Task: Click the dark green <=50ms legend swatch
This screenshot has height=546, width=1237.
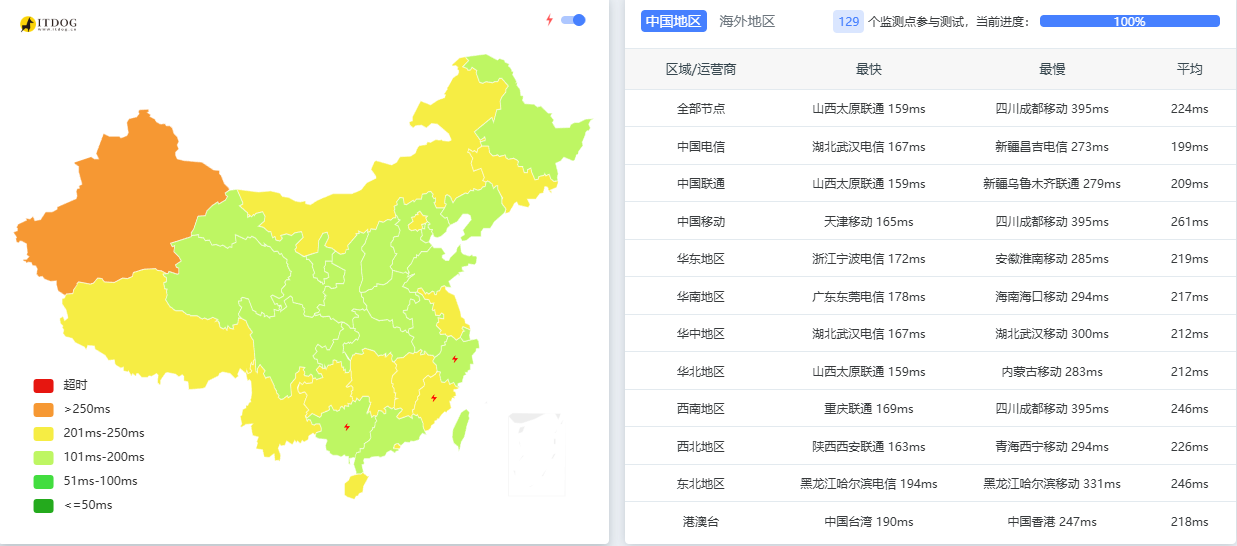Action: tap(43, 505)
